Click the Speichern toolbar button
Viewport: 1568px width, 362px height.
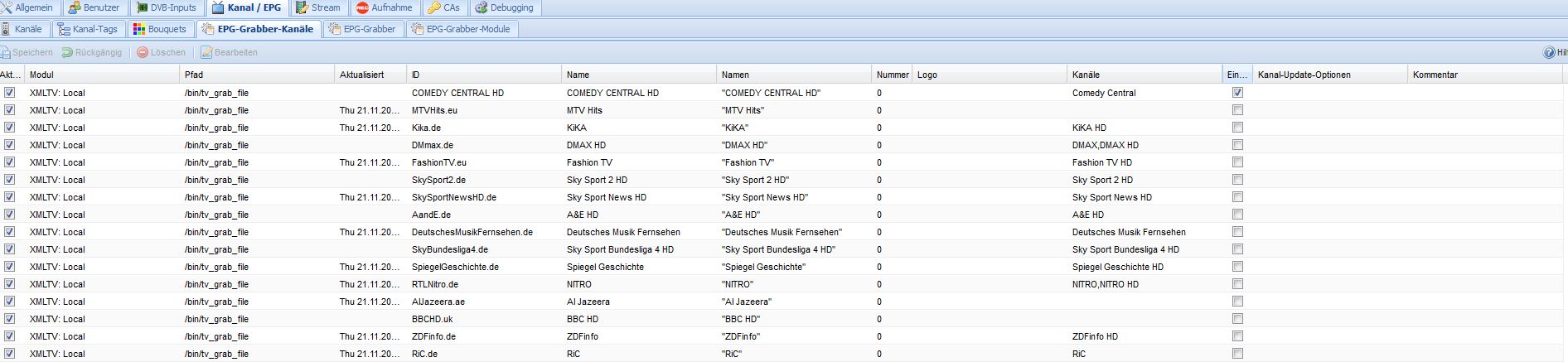pyautogui.click(x=27, y=52)
